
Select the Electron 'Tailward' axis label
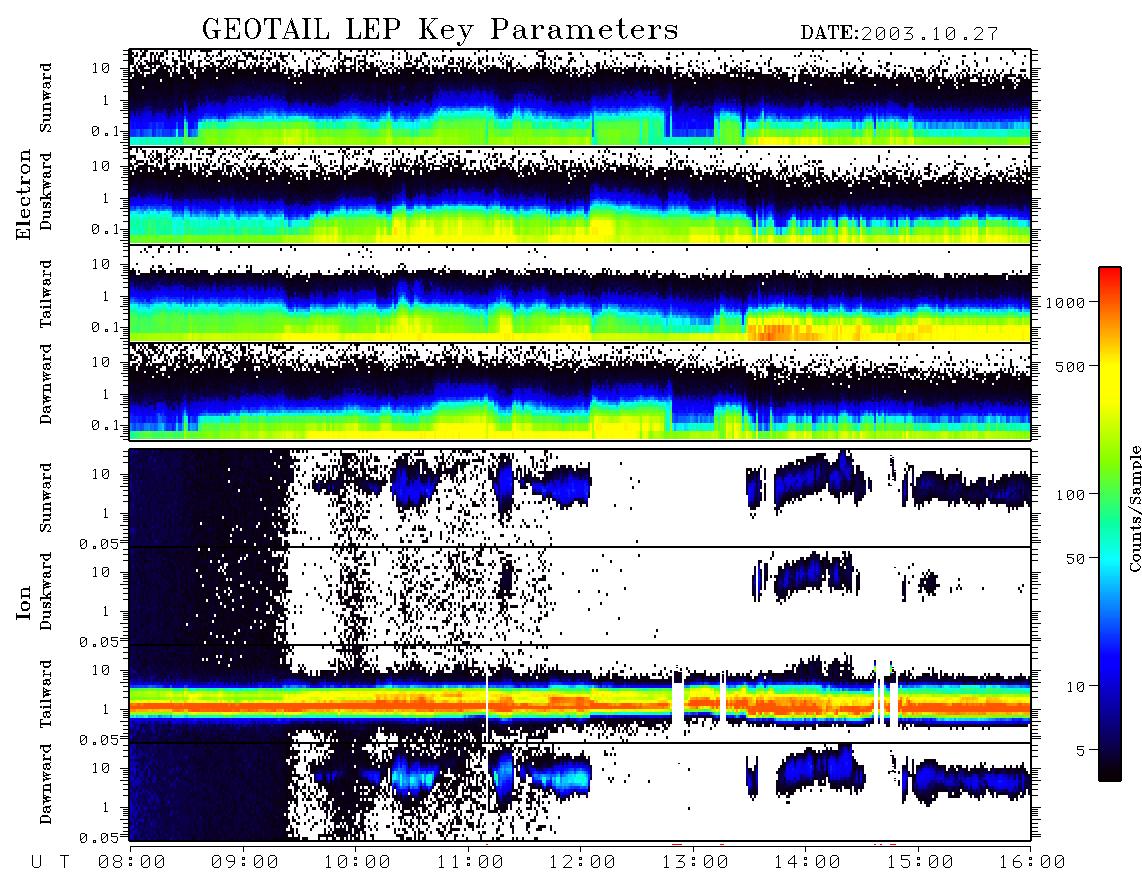pos(46,294)
